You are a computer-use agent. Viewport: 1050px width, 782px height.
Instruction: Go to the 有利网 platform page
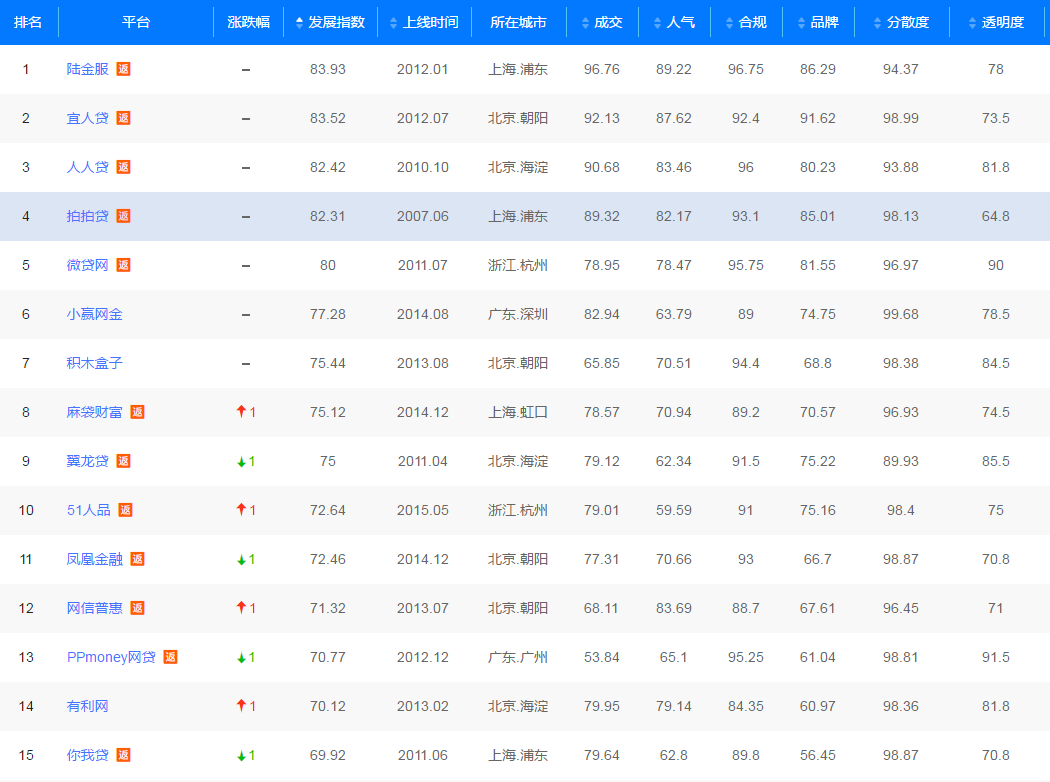coord(88,706)
